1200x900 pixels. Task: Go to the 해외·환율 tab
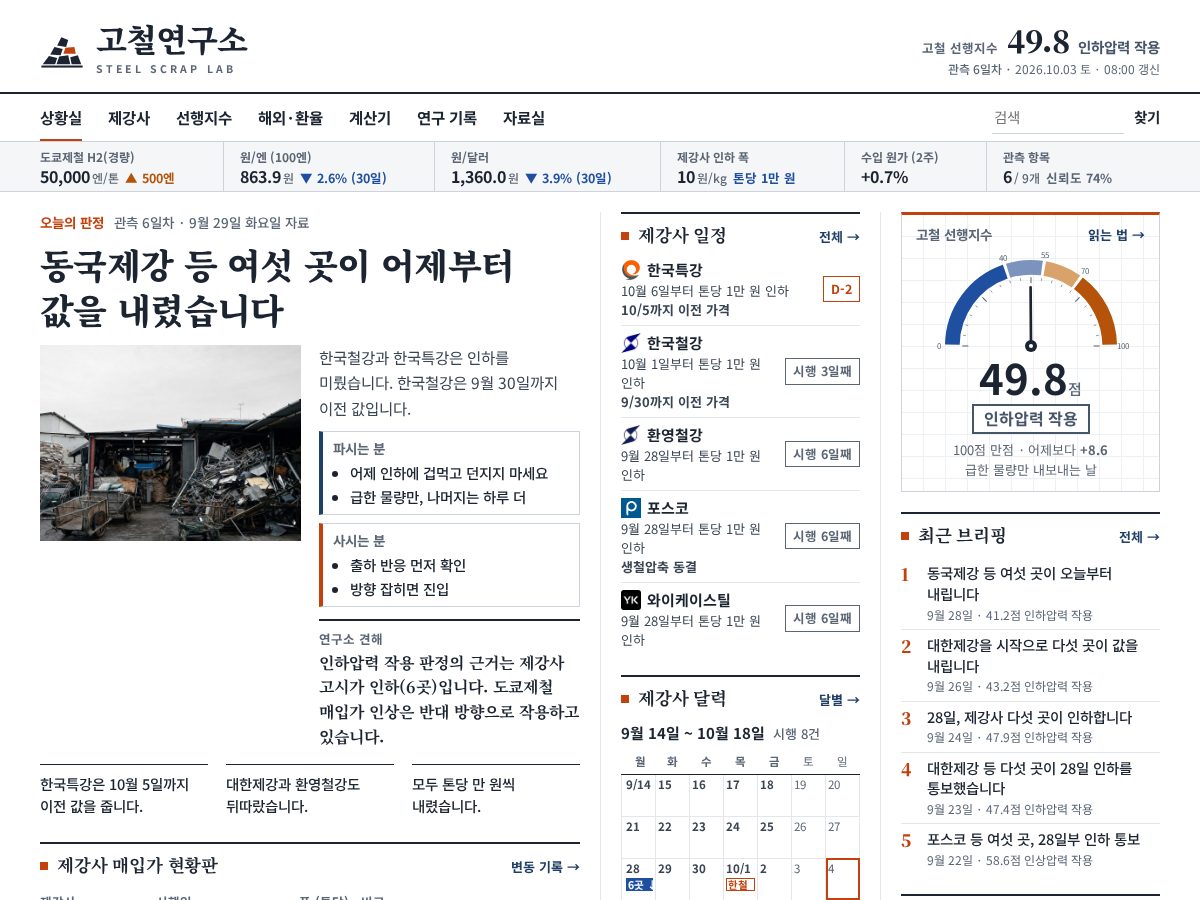click(290, 118)
